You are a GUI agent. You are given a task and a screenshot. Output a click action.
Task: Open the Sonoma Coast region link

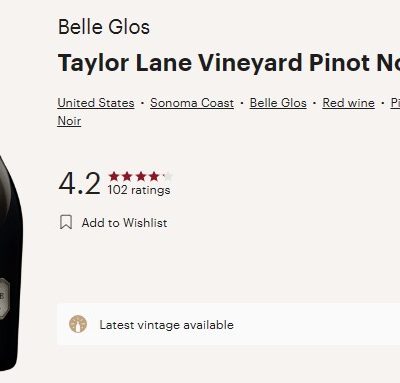point(192,103)
